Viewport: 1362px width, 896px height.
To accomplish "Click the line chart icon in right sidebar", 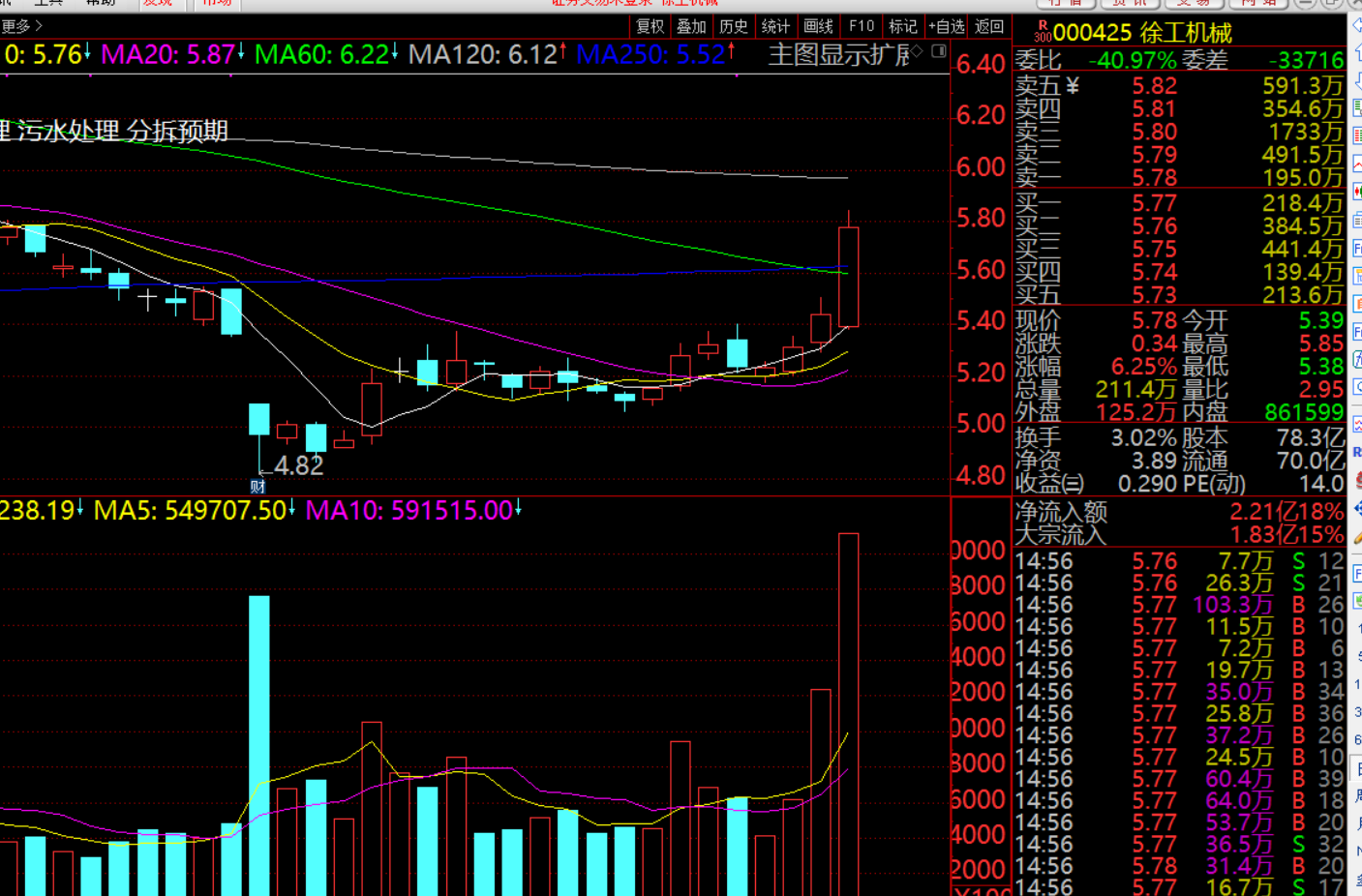I will pos(1357,164).
